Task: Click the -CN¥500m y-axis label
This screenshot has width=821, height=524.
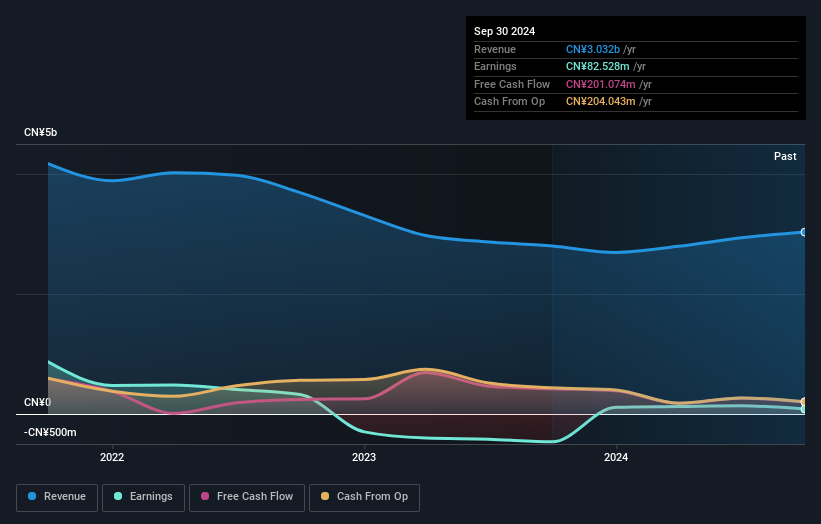Action: tap(50, 432)
